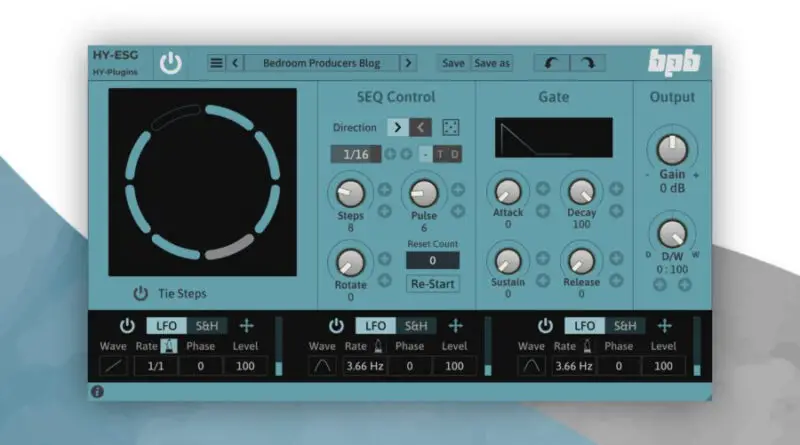Click upper modulation slot beside Pulse knob
Image resolution: width=800 pixels, height=445 pixels.
458,190
